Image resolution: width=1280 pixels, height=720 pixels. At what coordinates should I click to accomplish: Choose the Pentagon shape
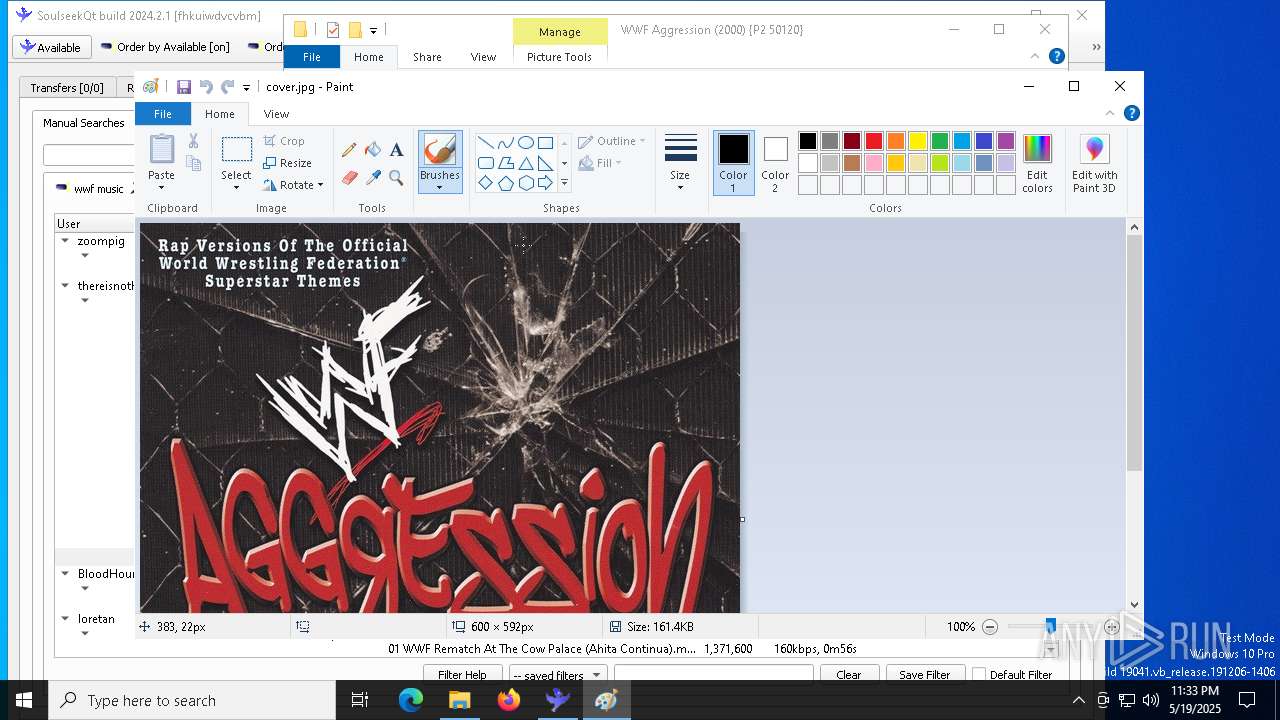[x=505, y=183]
